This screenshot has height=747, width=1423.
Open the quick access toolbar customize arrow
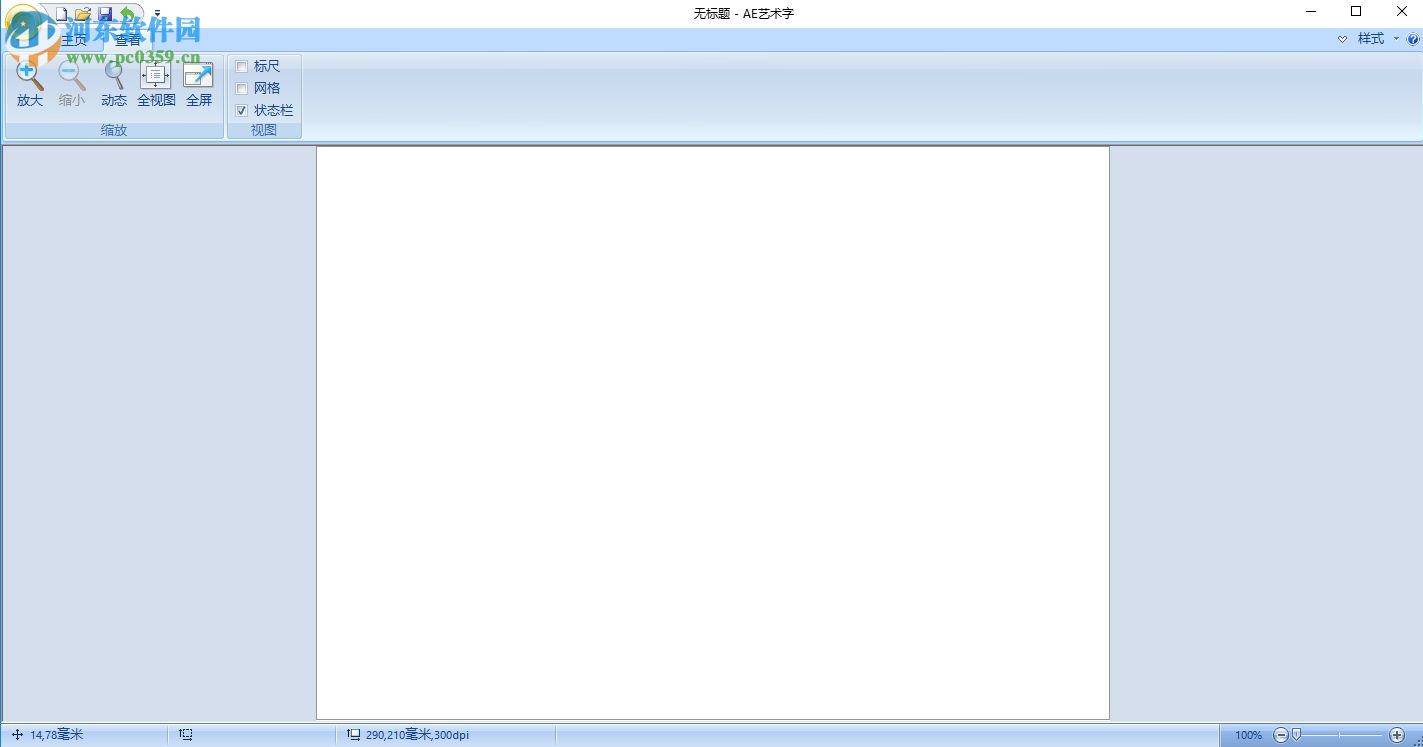(x=157, y=14)
